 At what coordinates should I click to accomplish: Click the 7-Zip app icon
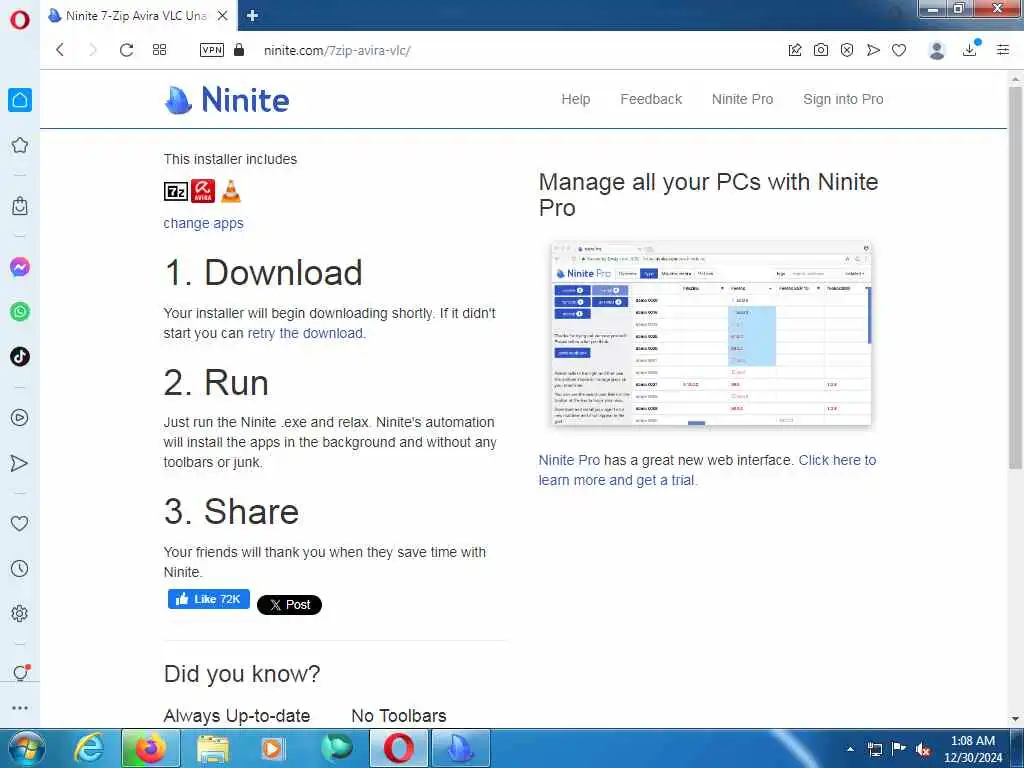[x=176, y=191]
